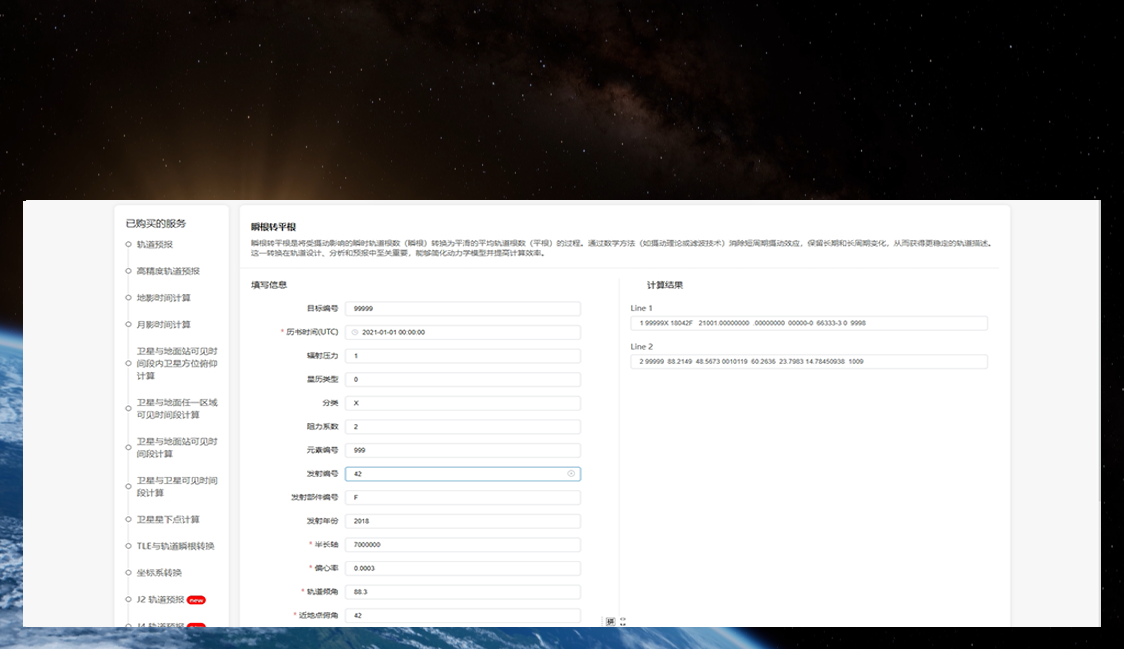Open the calendar icon in 历书时间 field
1124x649 pixels.
pyautogui.click(x=355, y=331)
